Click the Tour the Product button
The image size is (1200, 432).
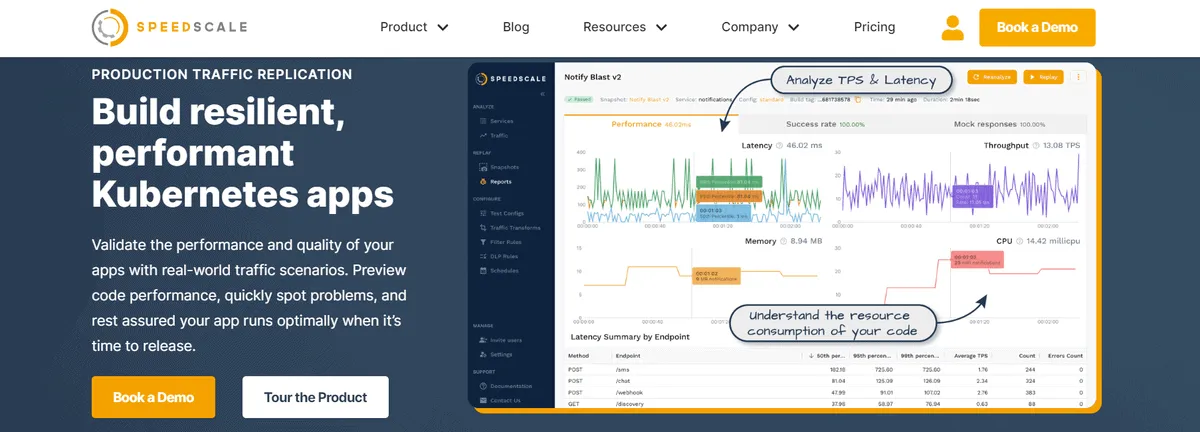pos(315,397)
